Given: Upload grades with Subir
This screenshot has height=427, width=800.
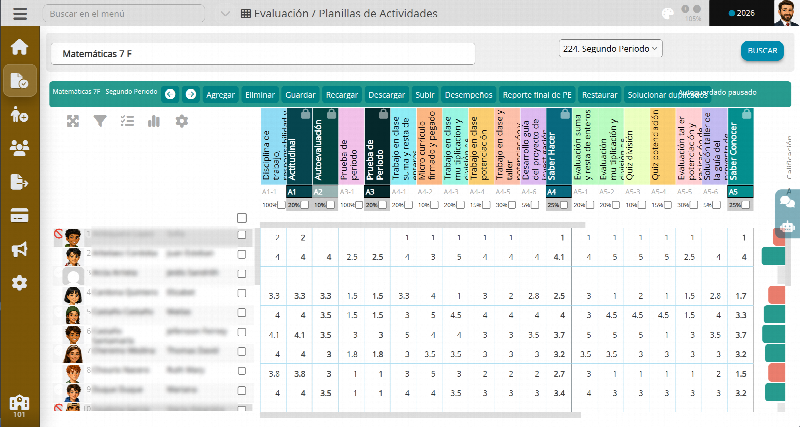Looking at the screenshot, I should 425,95.
